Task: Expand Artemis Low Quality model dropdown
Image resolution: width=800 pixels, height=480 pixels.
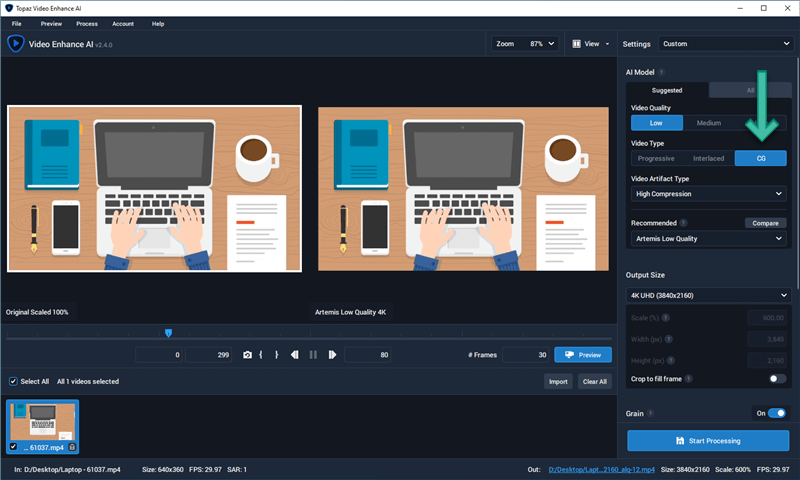Action: point(709,238)
